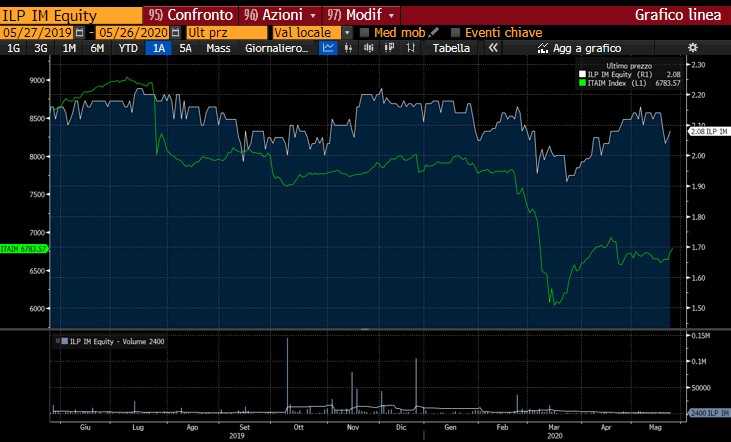Click the 9000 left axis value
The height and width of the screenshot is (442, 731).
(x=37, y=80)
